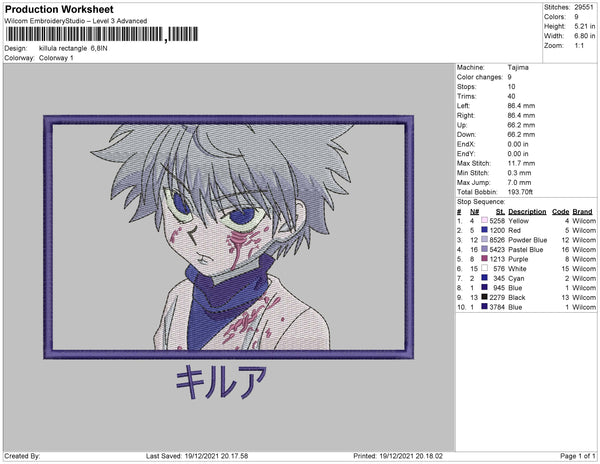600x464 pixels.
Task: Click the Total Bobbin value '193.70ft'
Action: click(x=520, y=192)
